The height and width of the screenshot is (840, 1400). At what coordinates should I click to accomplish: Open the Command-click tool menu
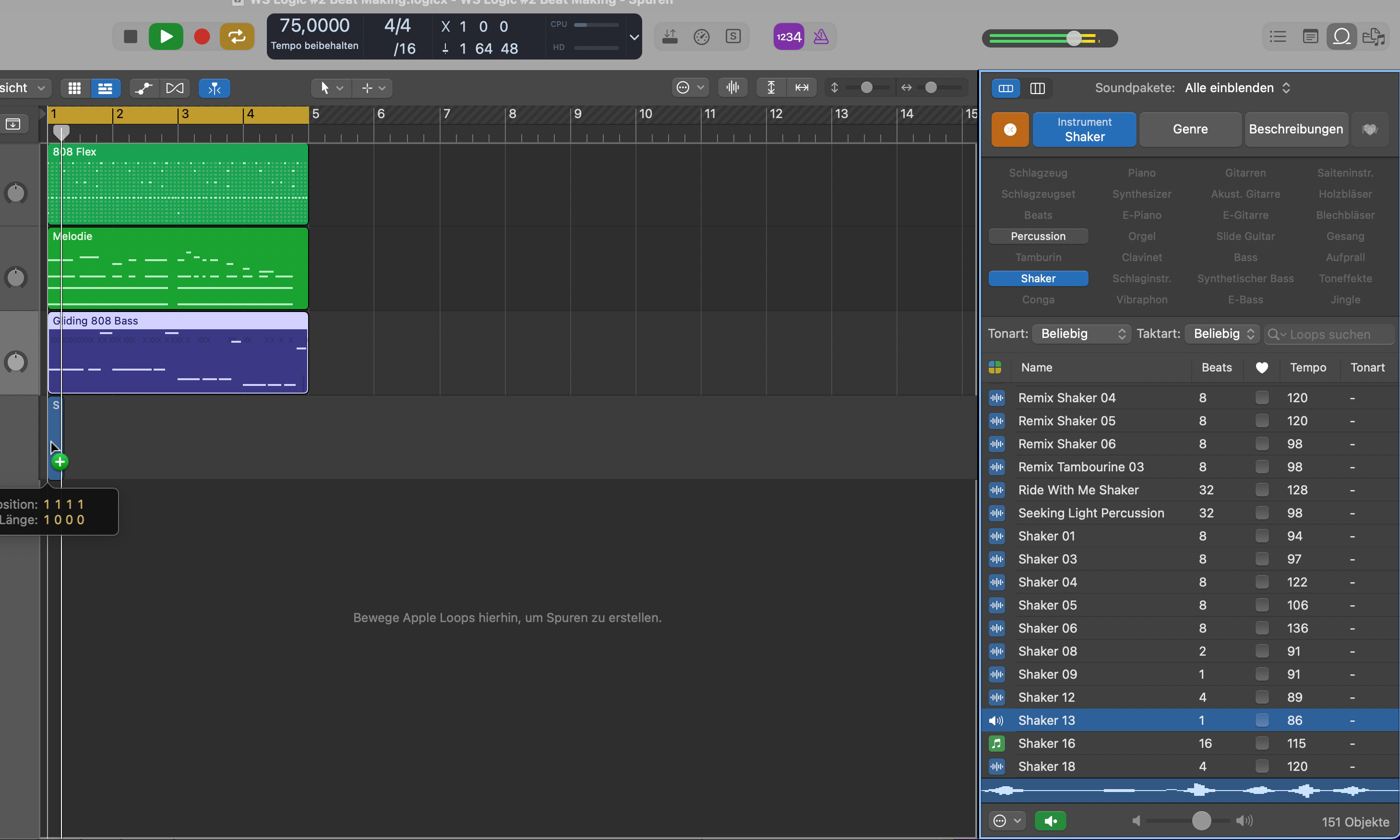[x=373, y=88]
